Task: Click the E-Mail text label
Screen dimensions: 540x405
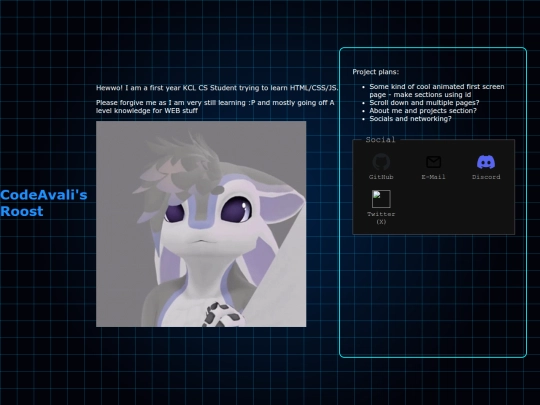Action: [x=434, y=177]
